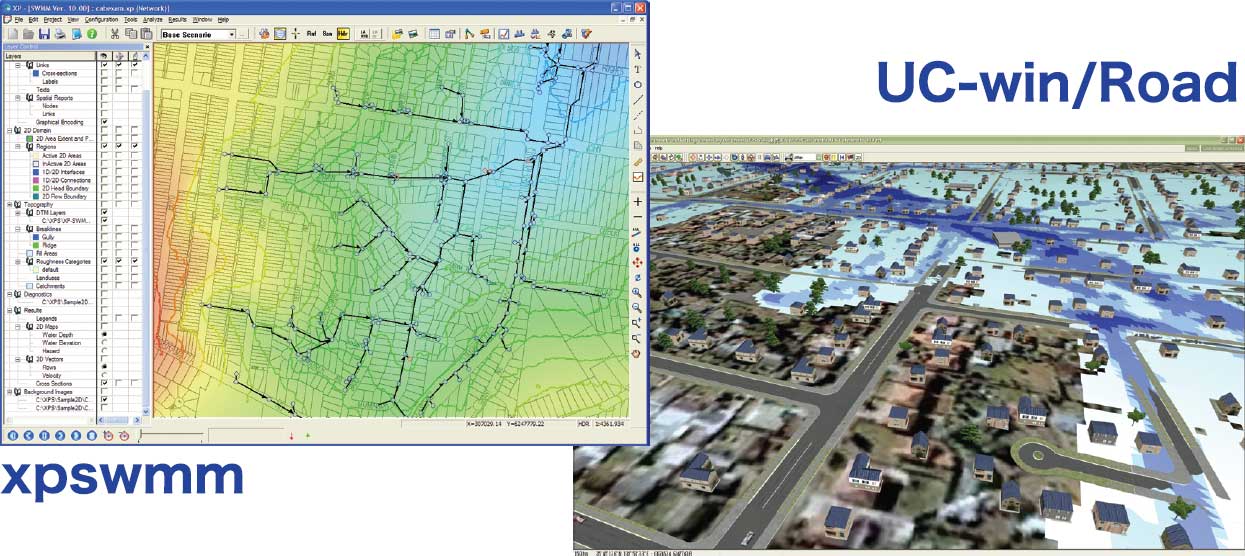
Task: Click the minus icon in right toolbar
Action: coord(638,216)
